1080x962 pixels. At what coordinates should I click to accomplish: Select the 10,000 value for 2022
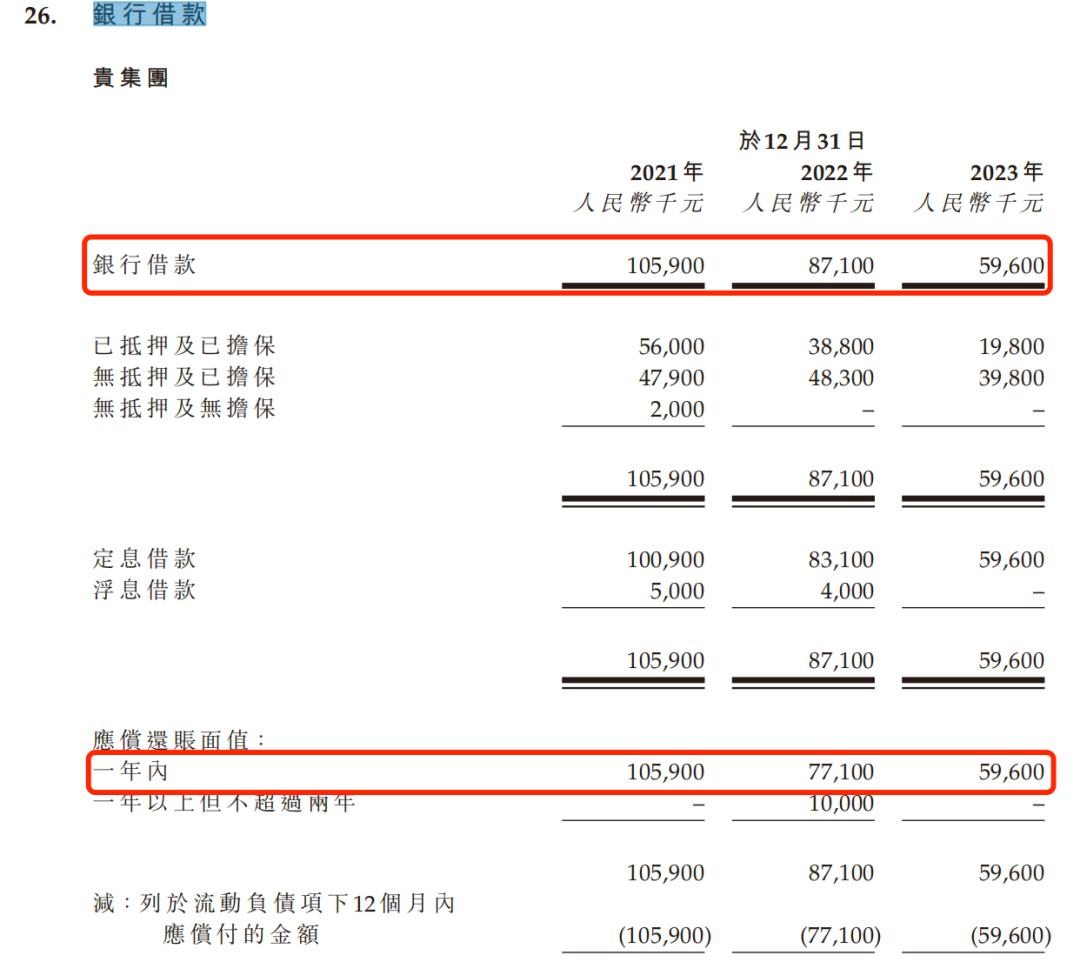[x=840, y=804]
